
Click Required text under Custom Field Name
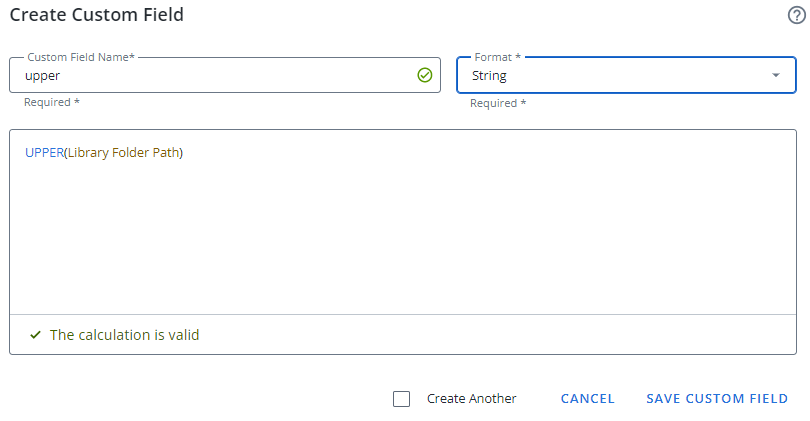tap(52, 103)
